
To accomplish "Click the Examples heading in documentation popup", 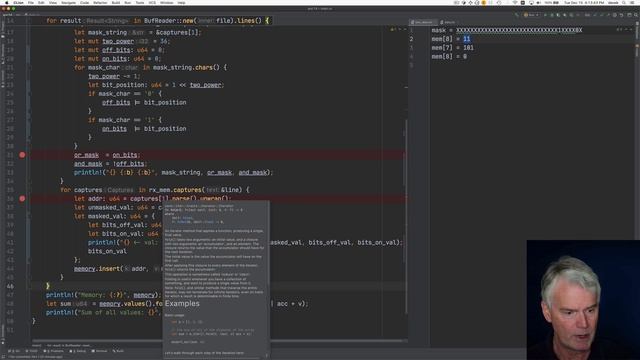I will (182, 304).
